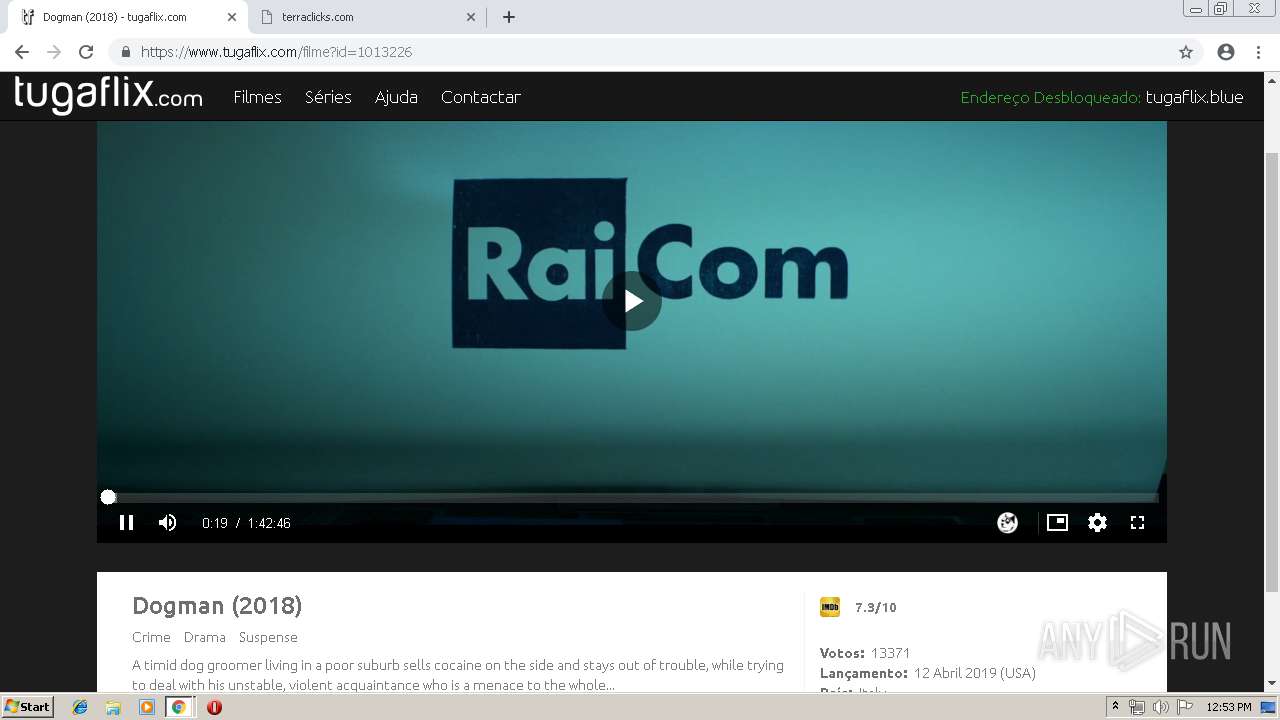Open Action Center flag icon
Image resolution: width=1280 pixels, height=720 pixels.
(1185, 707)
